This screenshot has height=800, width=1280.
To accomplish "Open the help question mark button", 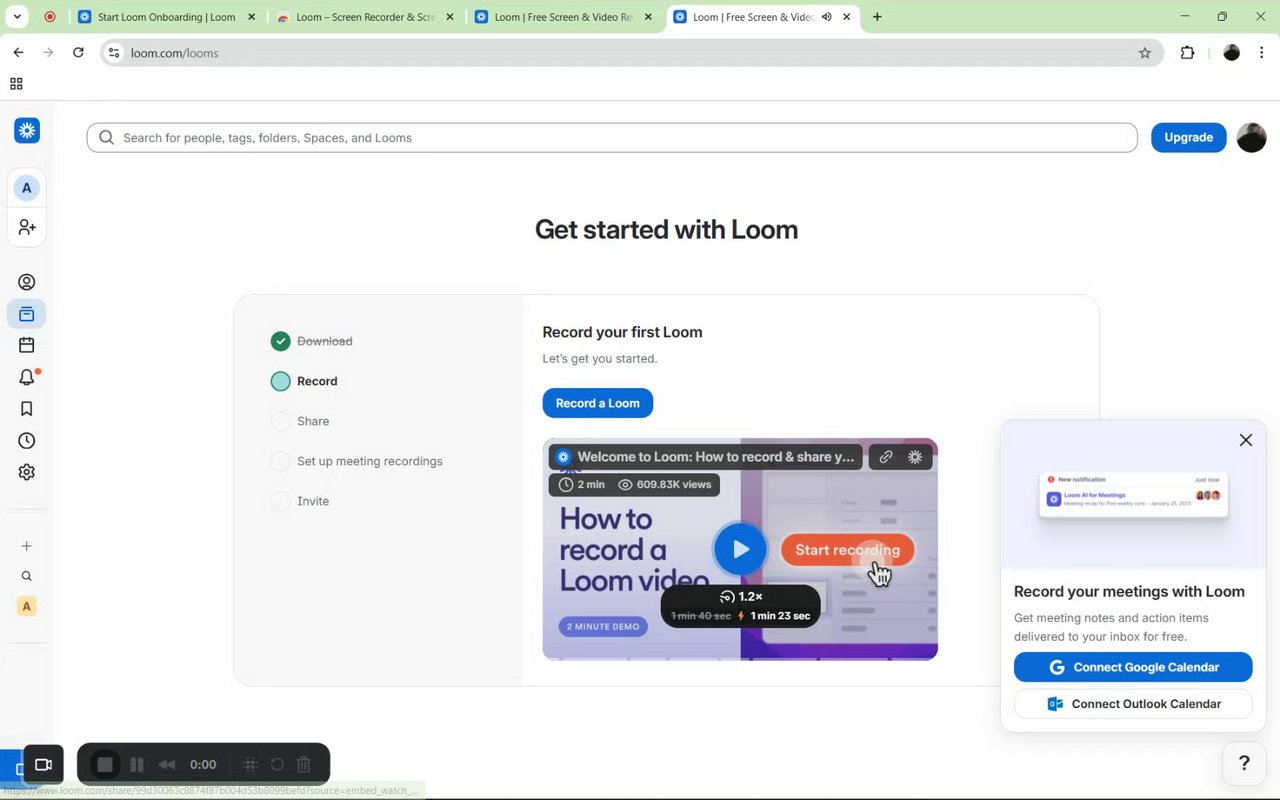I will [x=1244, y=763].
